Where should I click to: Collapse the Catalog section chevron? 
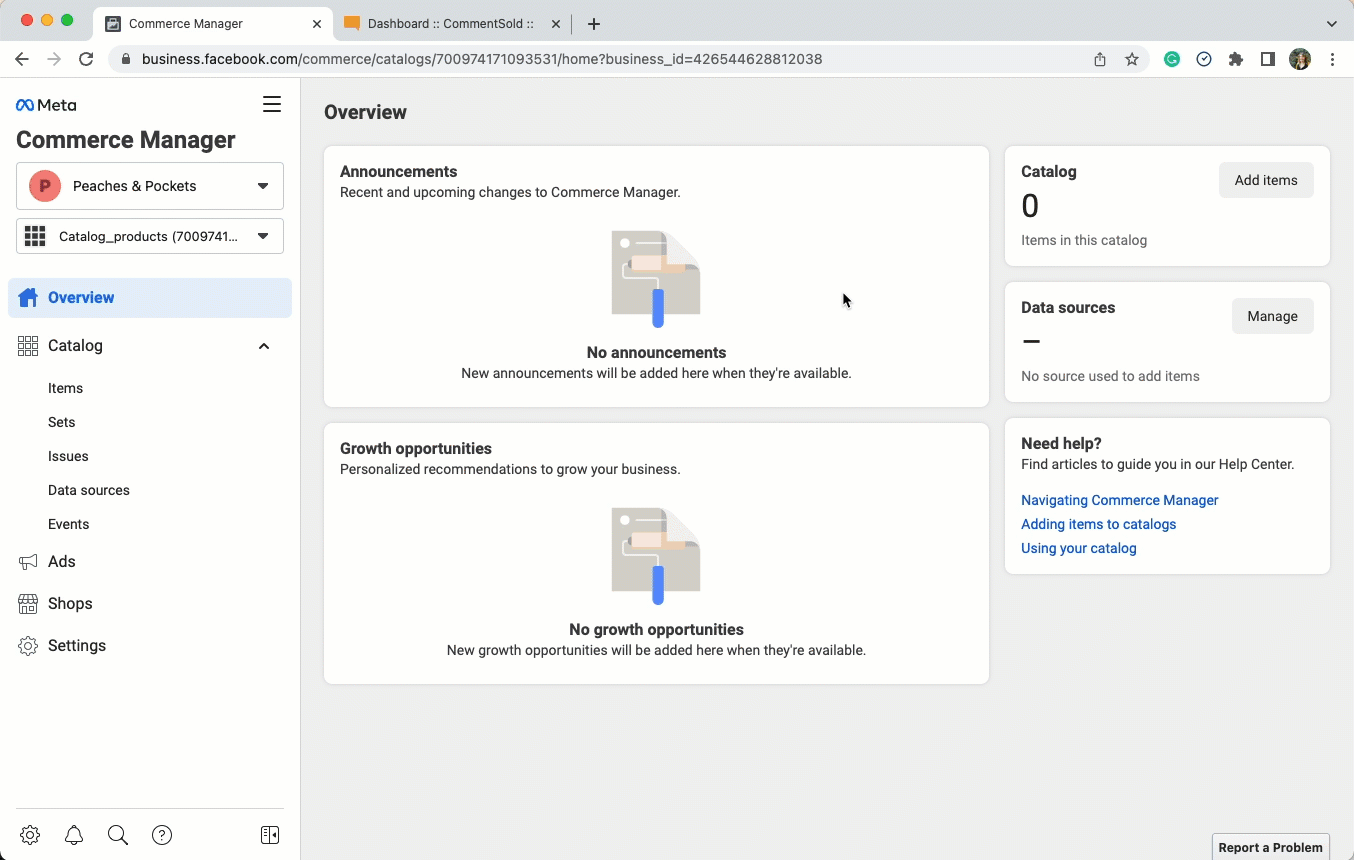pos(264,346)
